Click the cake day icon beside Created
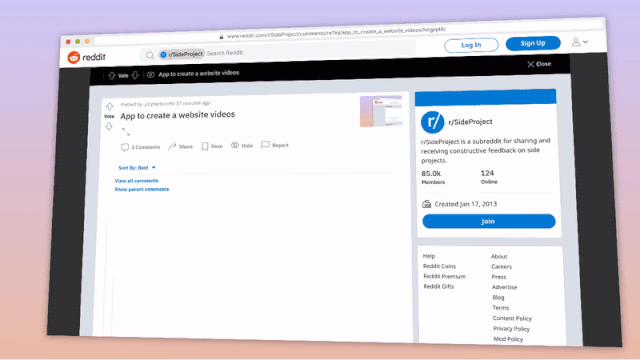The image size is (640, 360). tap(427, 204)
